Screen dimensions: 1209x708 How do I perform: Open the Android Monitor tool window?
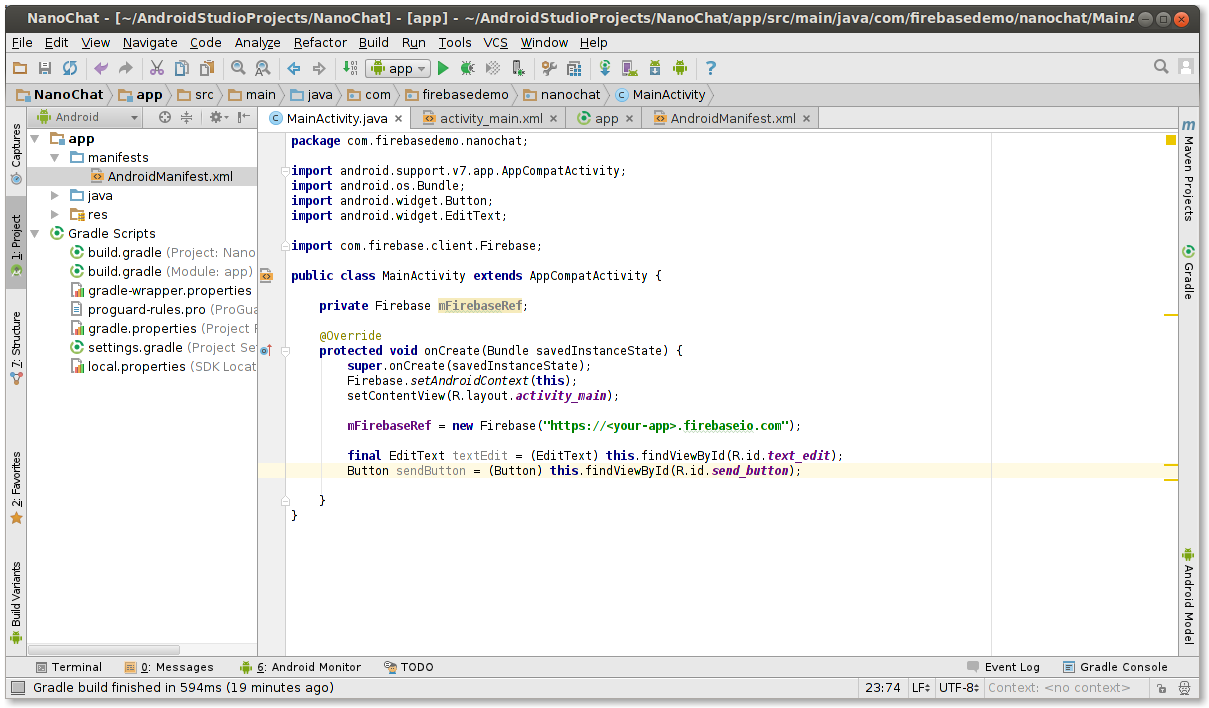click(x=300, y=667)
